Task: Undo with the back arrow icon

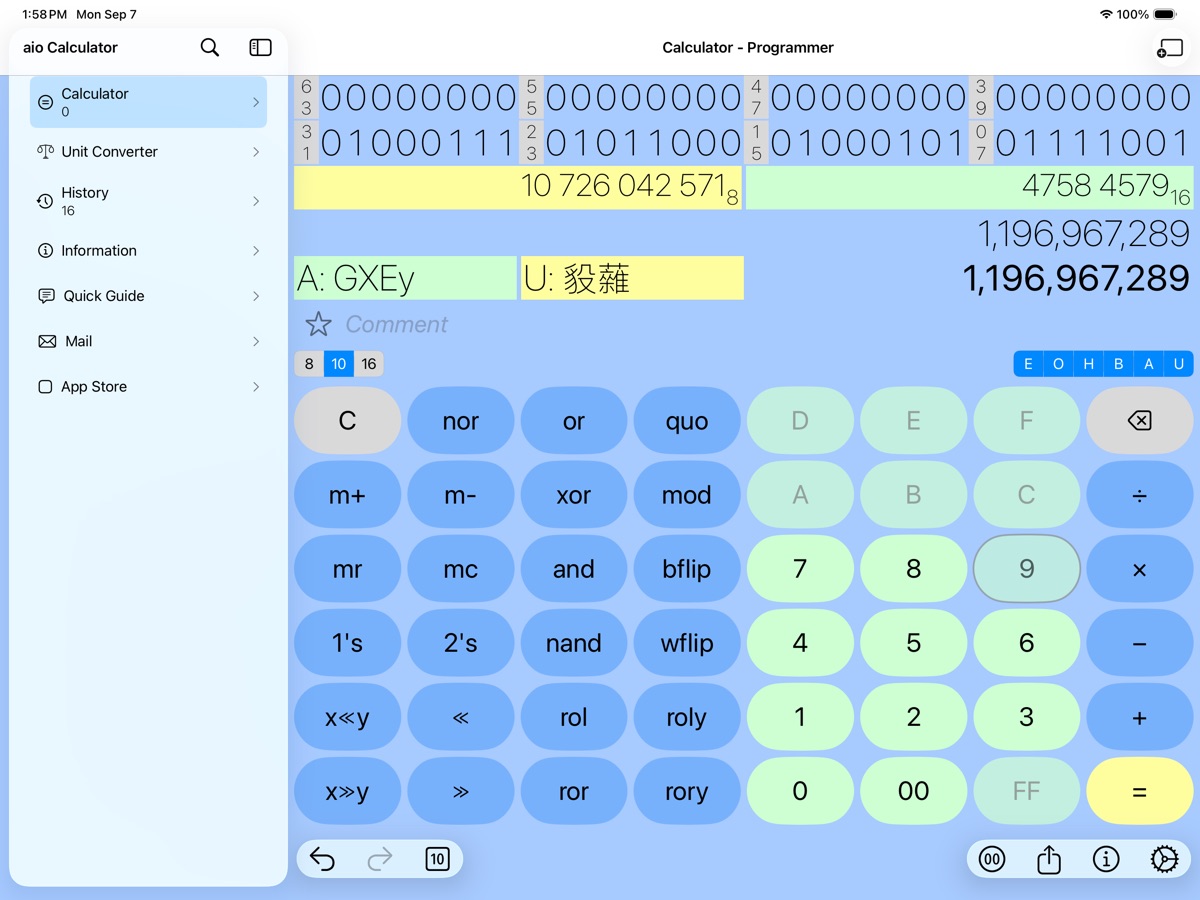Action: pyautogui.click(x=322, y=859)
